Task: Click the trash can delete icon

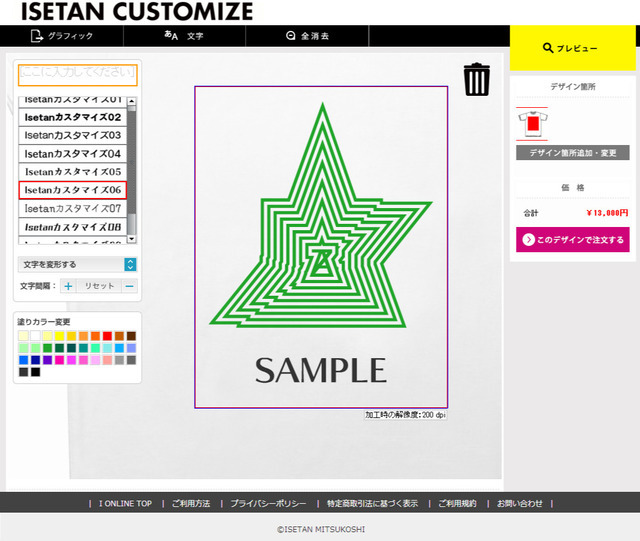Action: tap(476, 80)
